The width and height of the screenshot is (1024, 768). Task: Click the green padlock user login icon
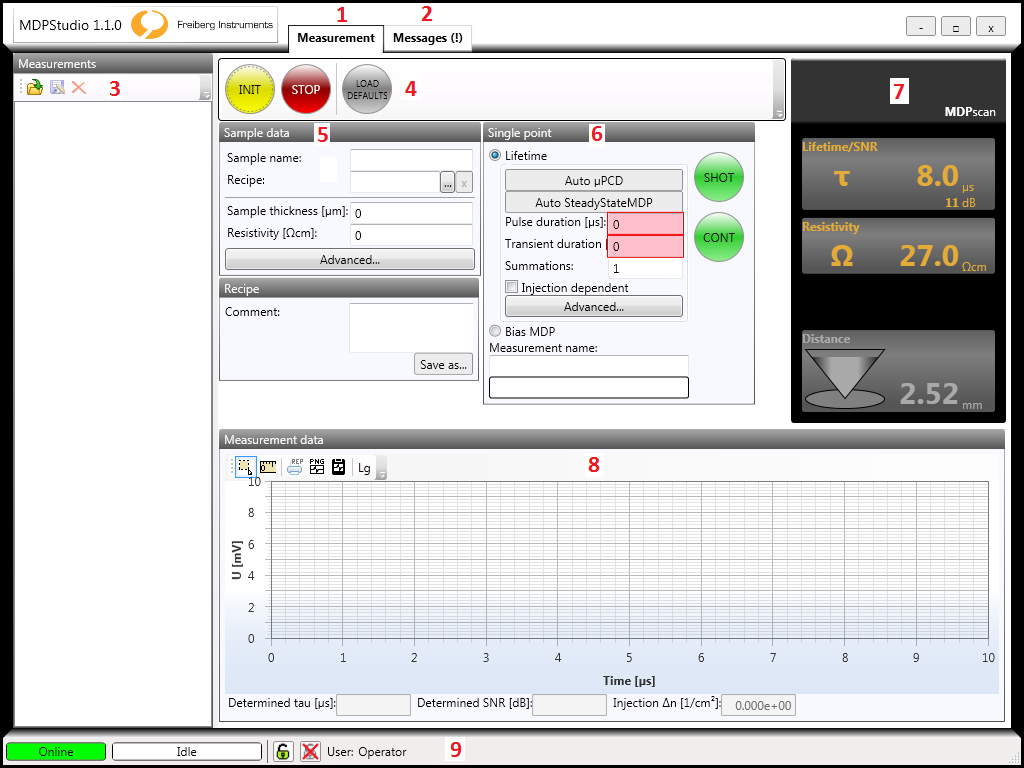(283, 752)
